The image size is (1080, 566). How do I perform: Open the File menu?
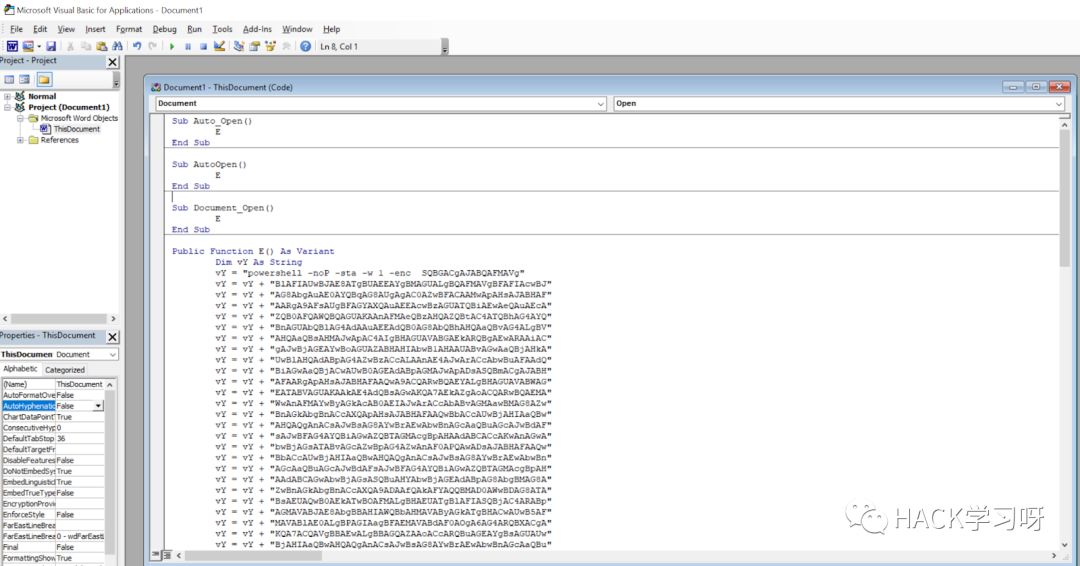pyautogui.click(x=17, y=29)
